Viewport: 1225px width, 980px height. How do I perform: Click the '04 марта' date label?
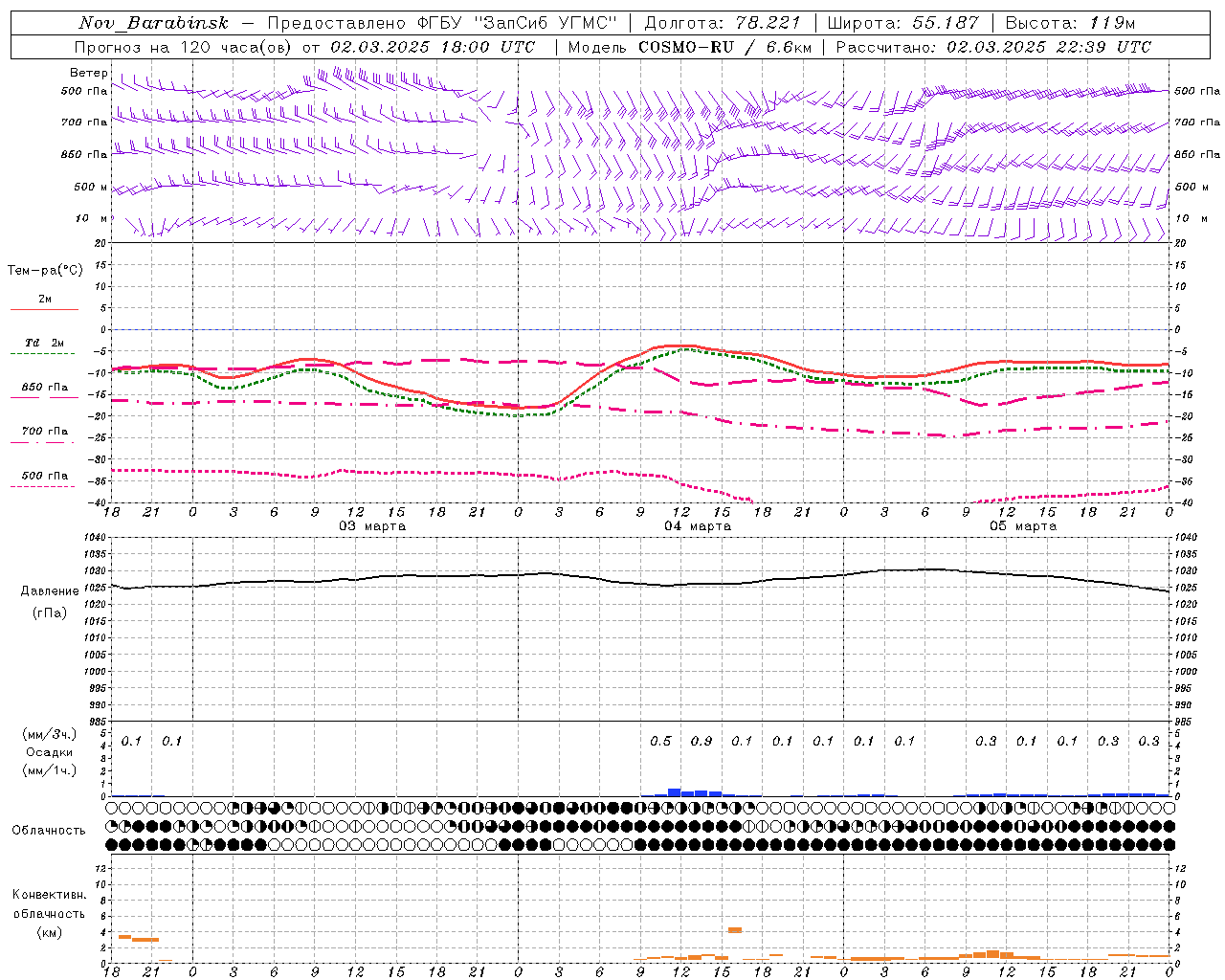tap(698, 526)
